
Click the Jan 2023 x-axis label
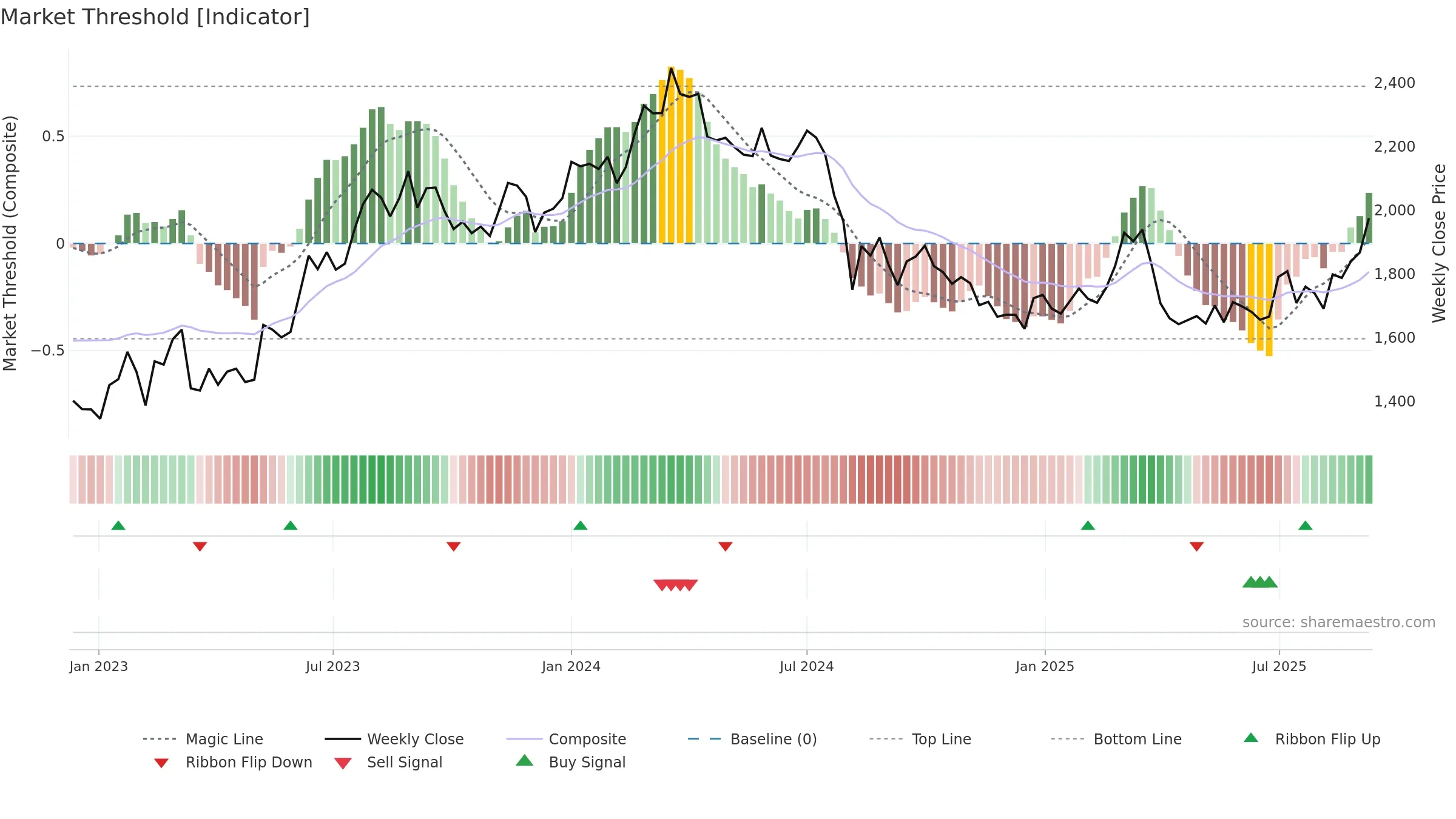pyautogui.click(x=99, y=666)
